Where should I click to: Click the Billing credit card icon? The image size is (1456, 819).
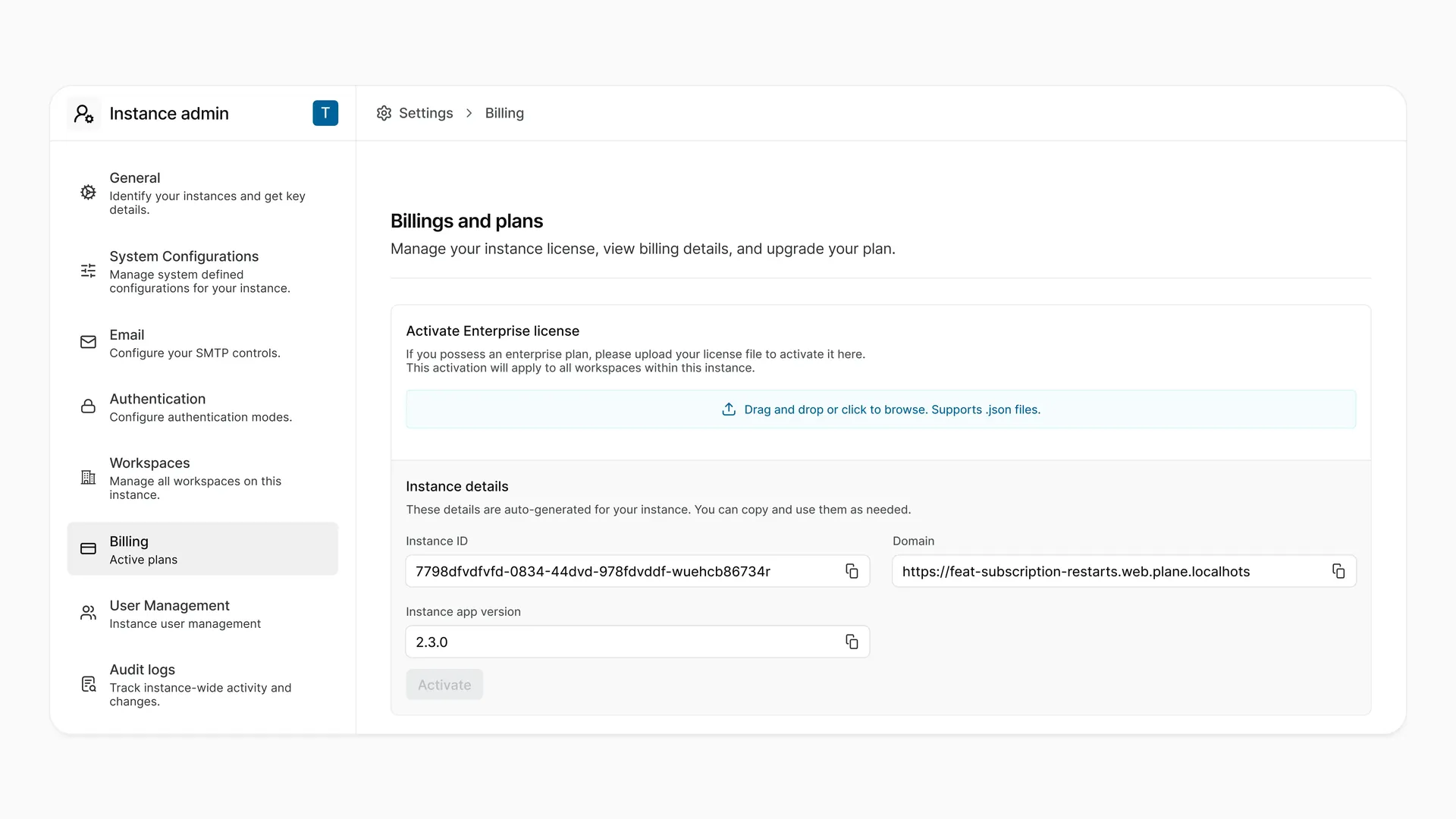[x=89, y=548]
